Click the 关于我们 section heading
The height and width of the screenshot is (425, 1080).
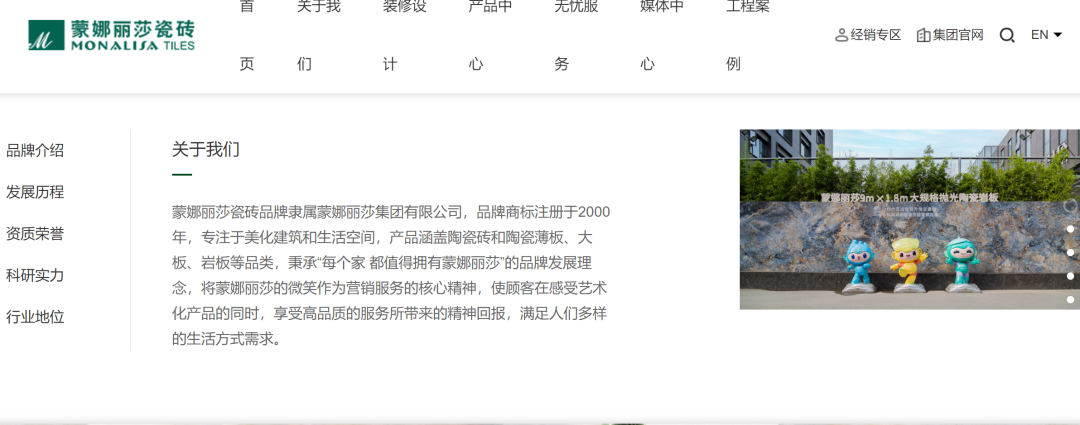point(206,149)
